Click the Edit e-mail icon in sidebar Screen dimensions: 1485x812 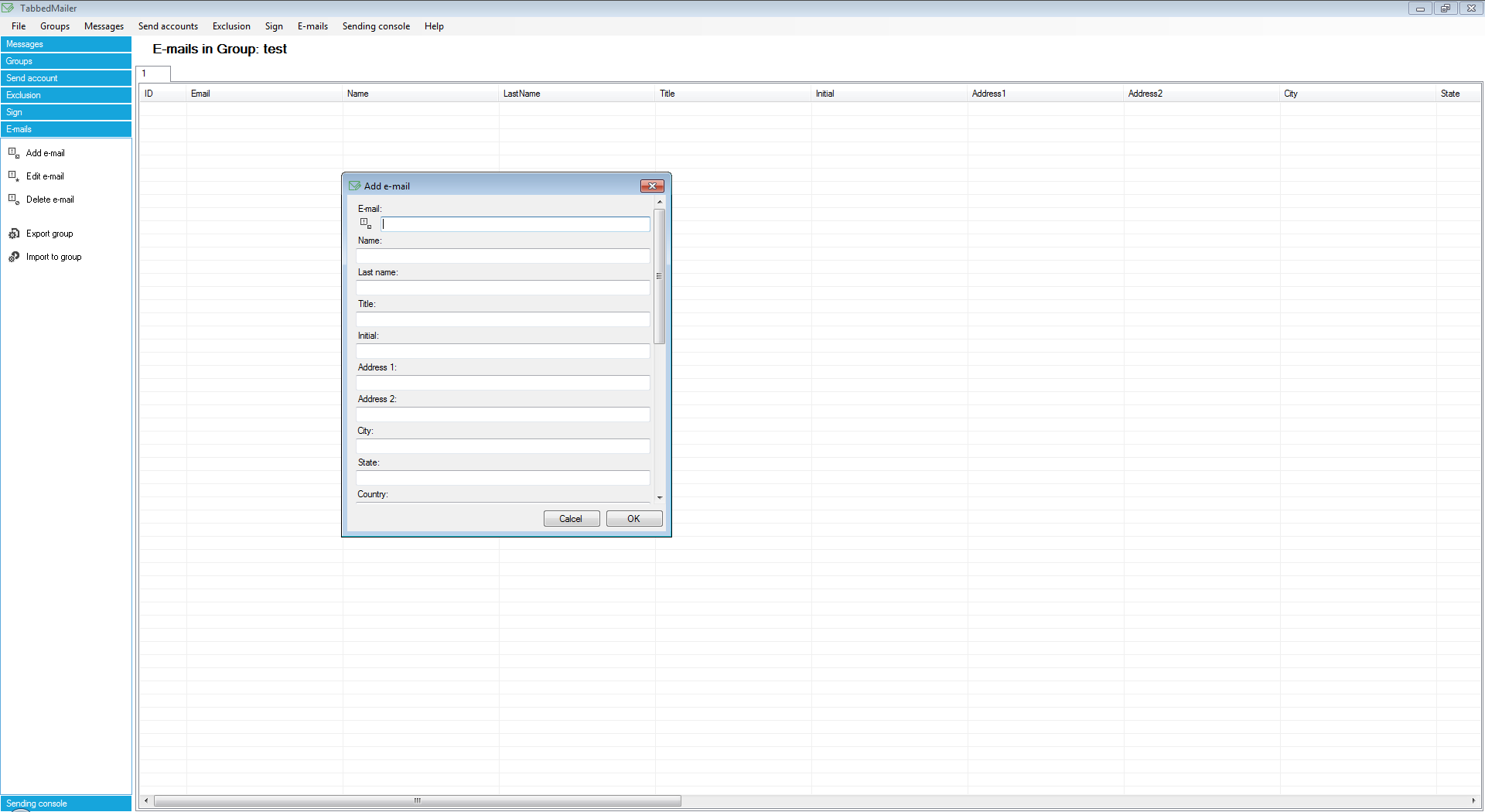tap(14, 176)
